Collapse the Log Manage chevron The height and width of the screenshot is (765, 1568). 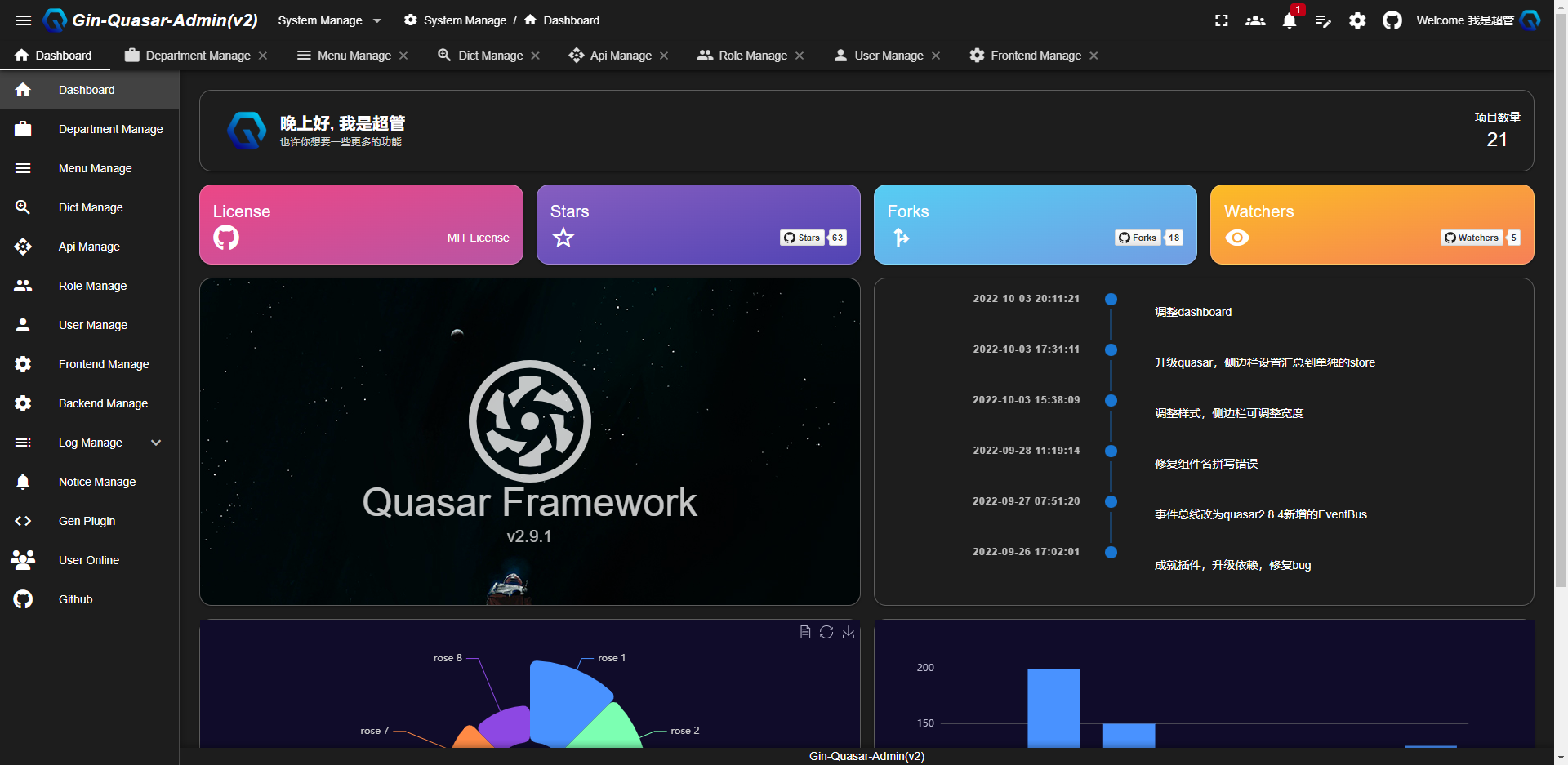(x=156, y=443)
